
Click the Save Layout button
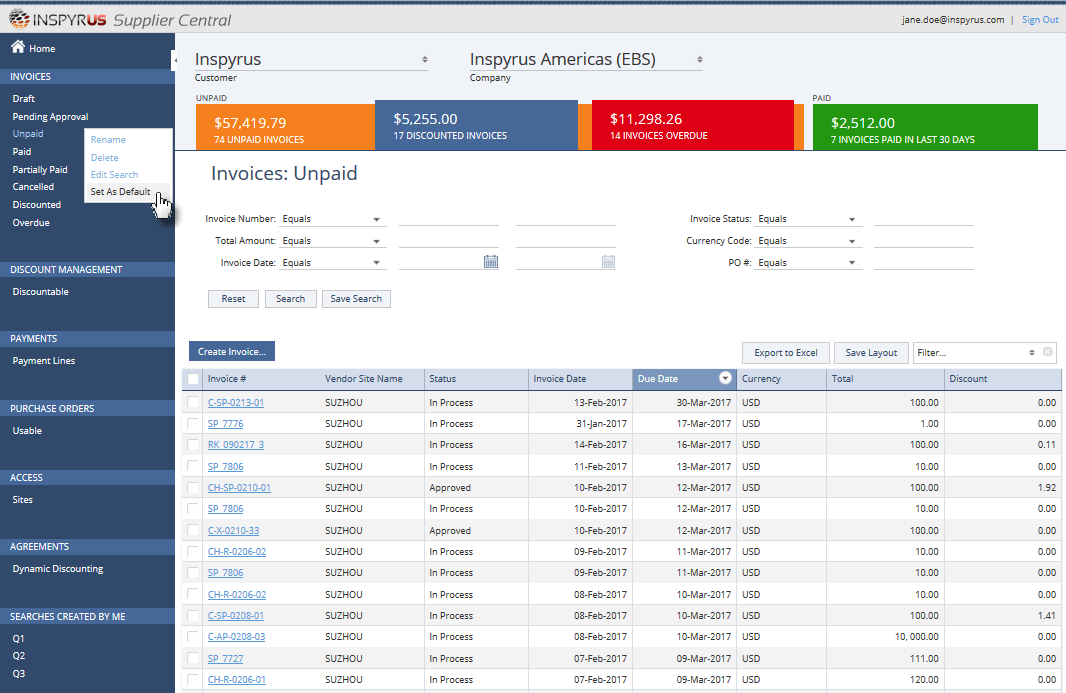click(x=872, y=352)
